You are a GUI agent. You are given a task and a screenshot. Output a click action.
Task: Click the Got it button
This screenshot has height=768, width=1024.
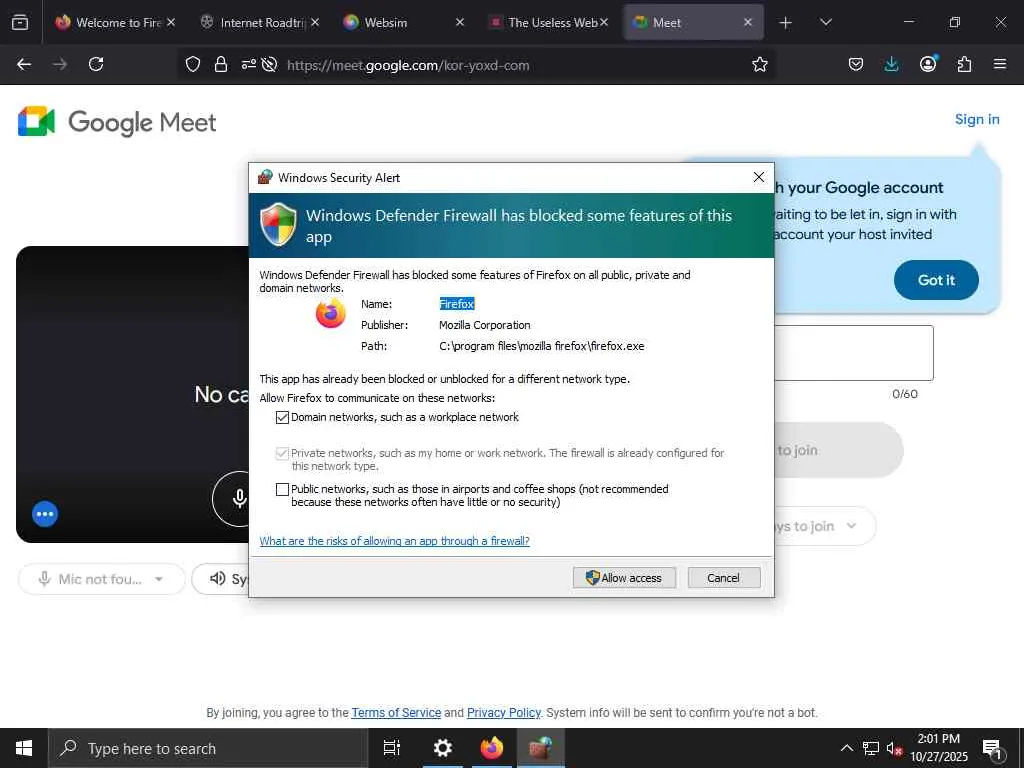(936, 280)
